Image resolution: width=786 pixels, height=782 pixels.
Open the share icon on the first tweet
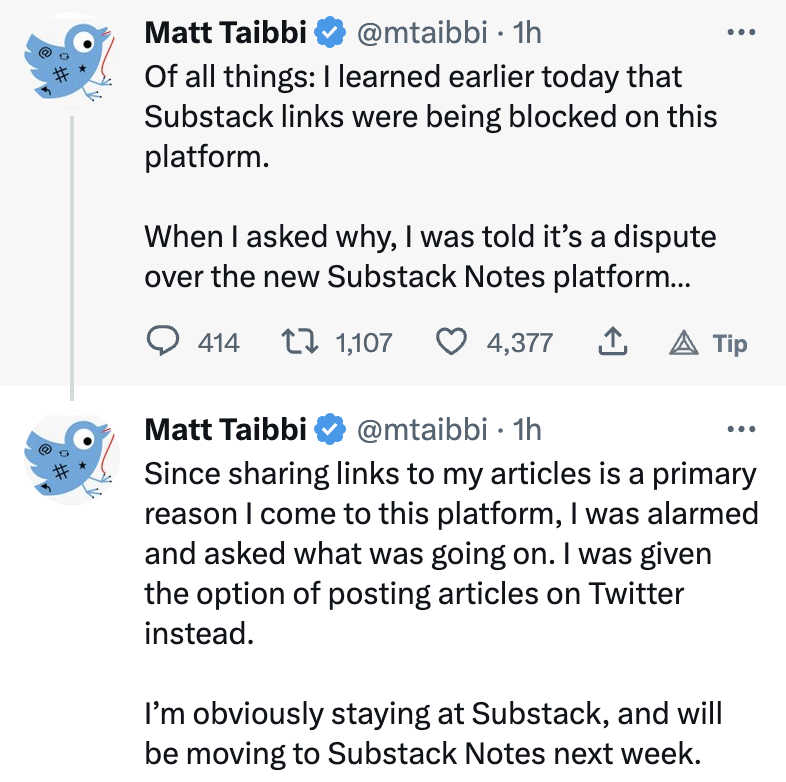tap(613, 341)
